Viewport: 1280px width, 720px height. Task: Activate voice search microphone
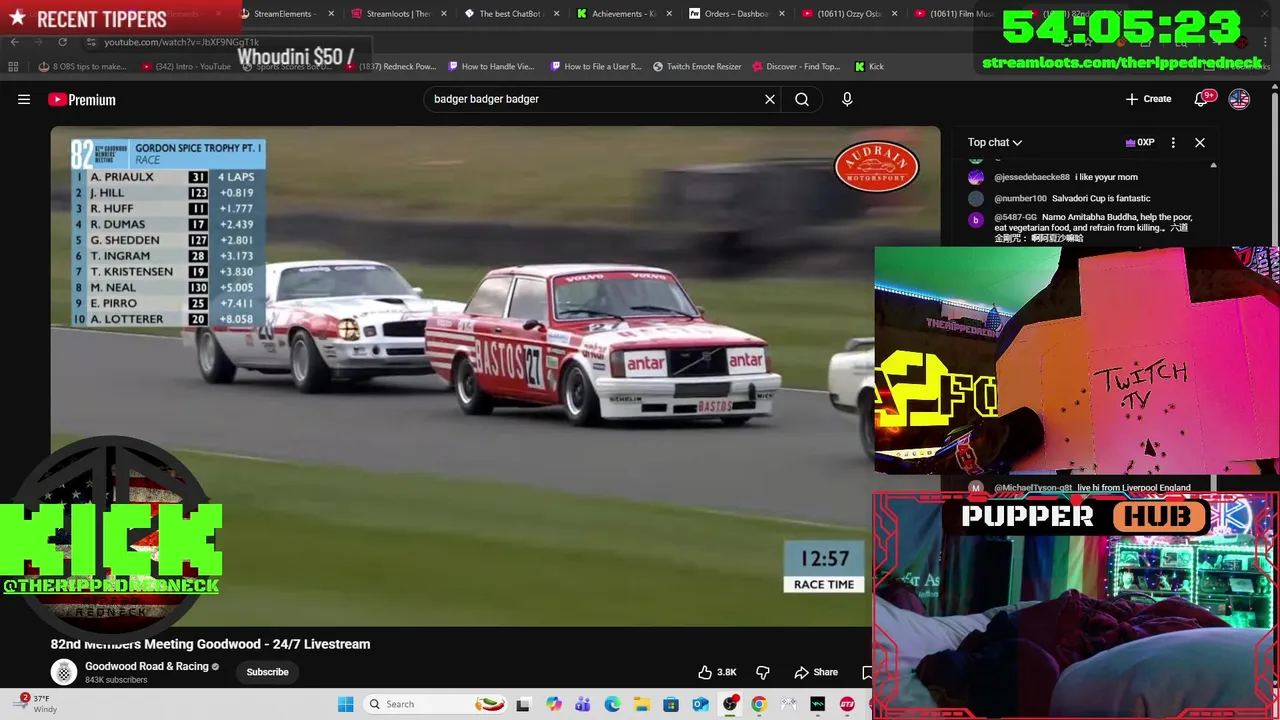tap(847, 99)
